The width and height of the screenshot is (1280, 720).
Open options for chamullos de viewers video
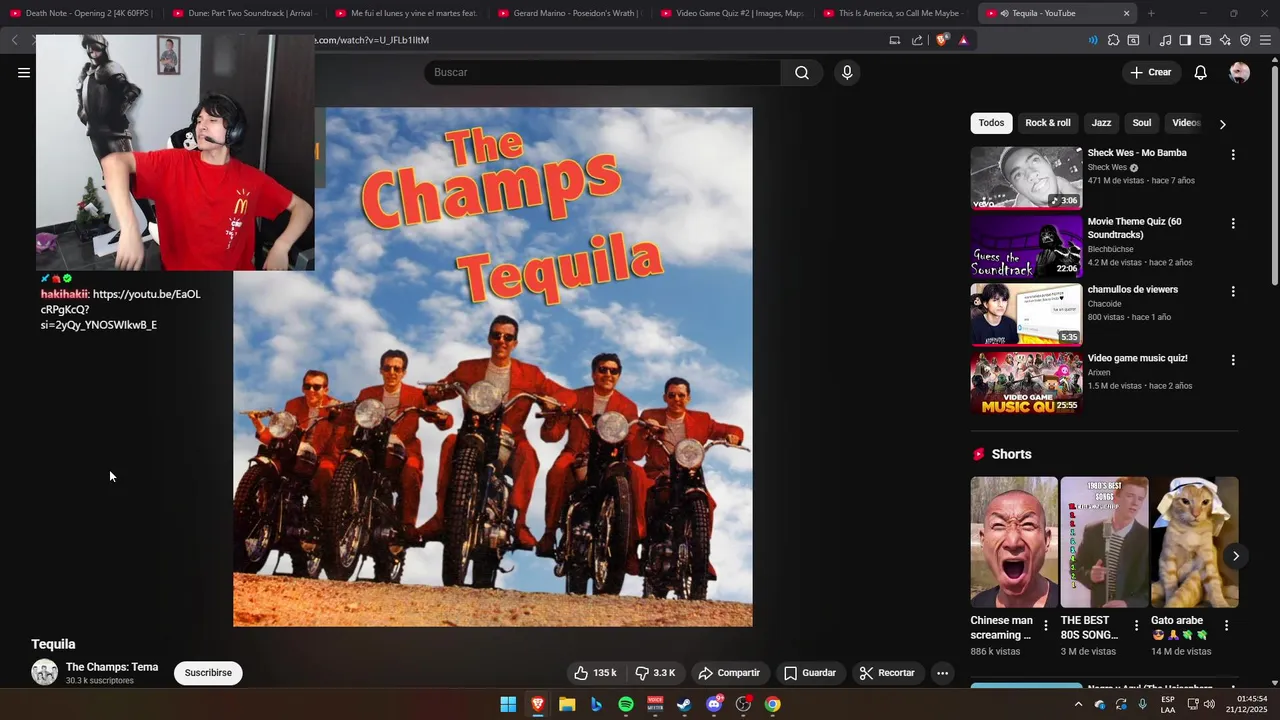tap(1232, 291)
